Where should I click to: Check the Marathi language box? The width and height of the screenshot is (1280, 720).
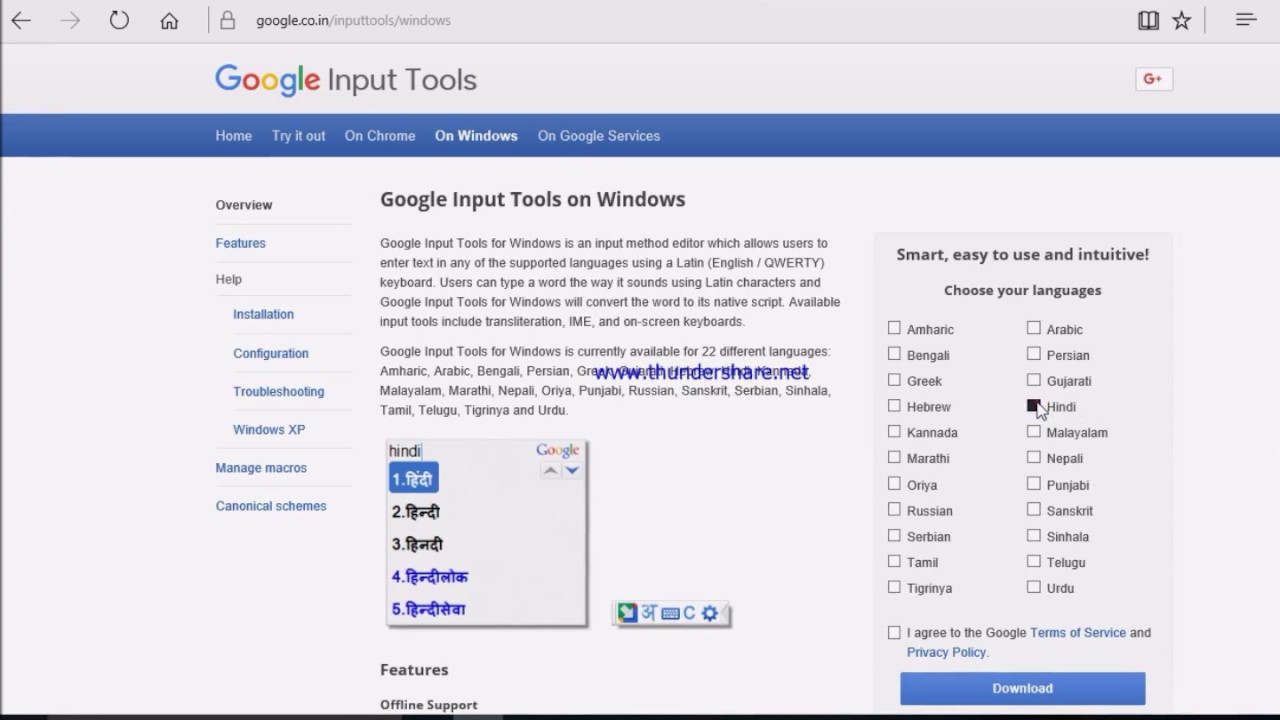tap(894, 458)
